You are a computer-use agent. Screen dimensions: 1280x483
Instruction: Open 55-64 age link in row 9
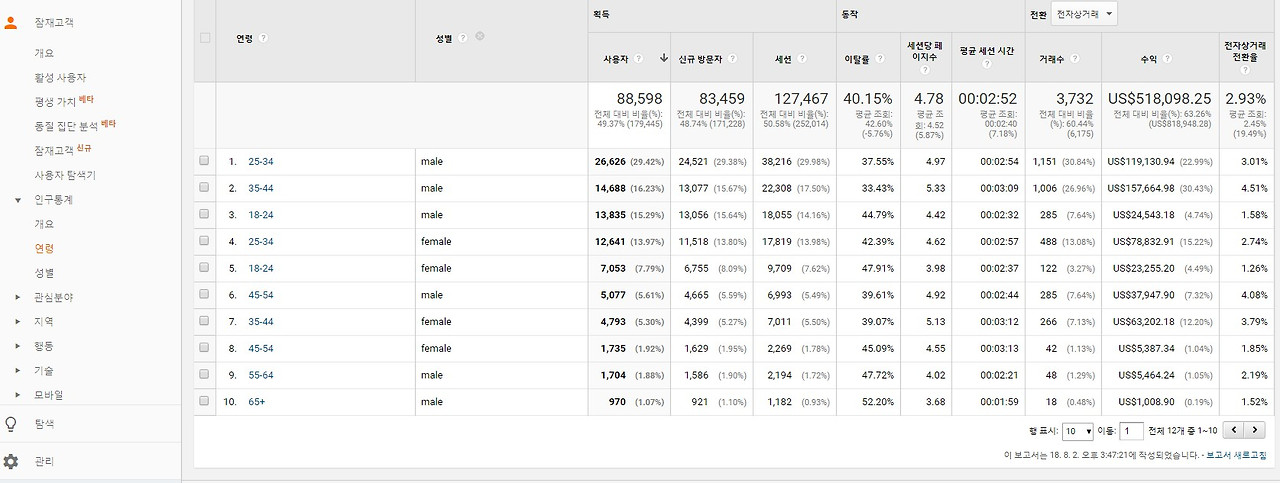pyautogui.click(x=260, y=377)
